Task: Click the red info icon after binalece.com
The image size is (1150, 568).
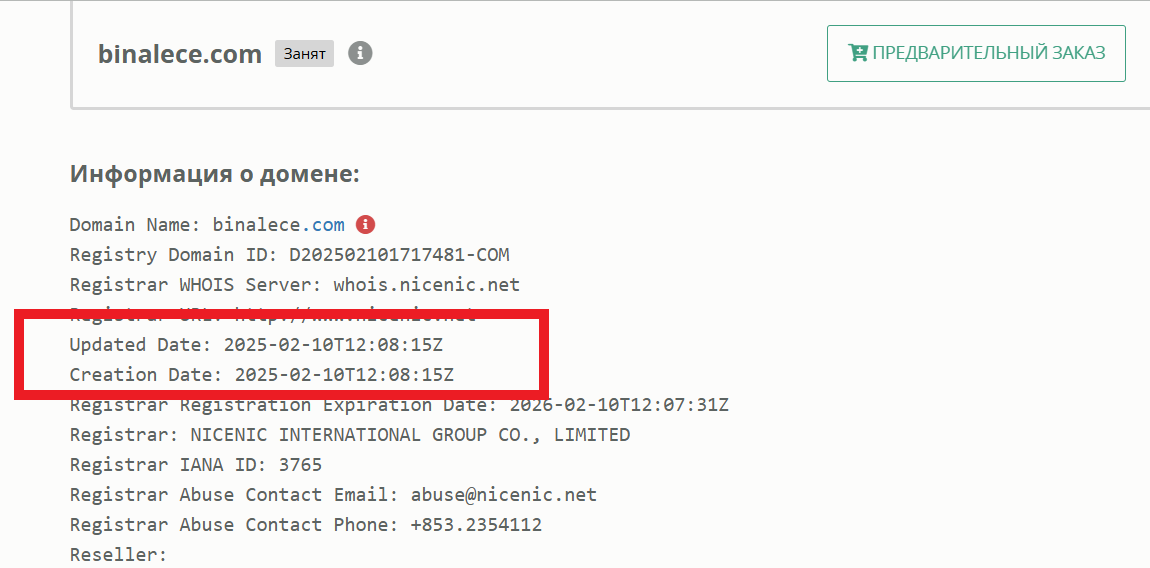Action: (x=365, y=224)
